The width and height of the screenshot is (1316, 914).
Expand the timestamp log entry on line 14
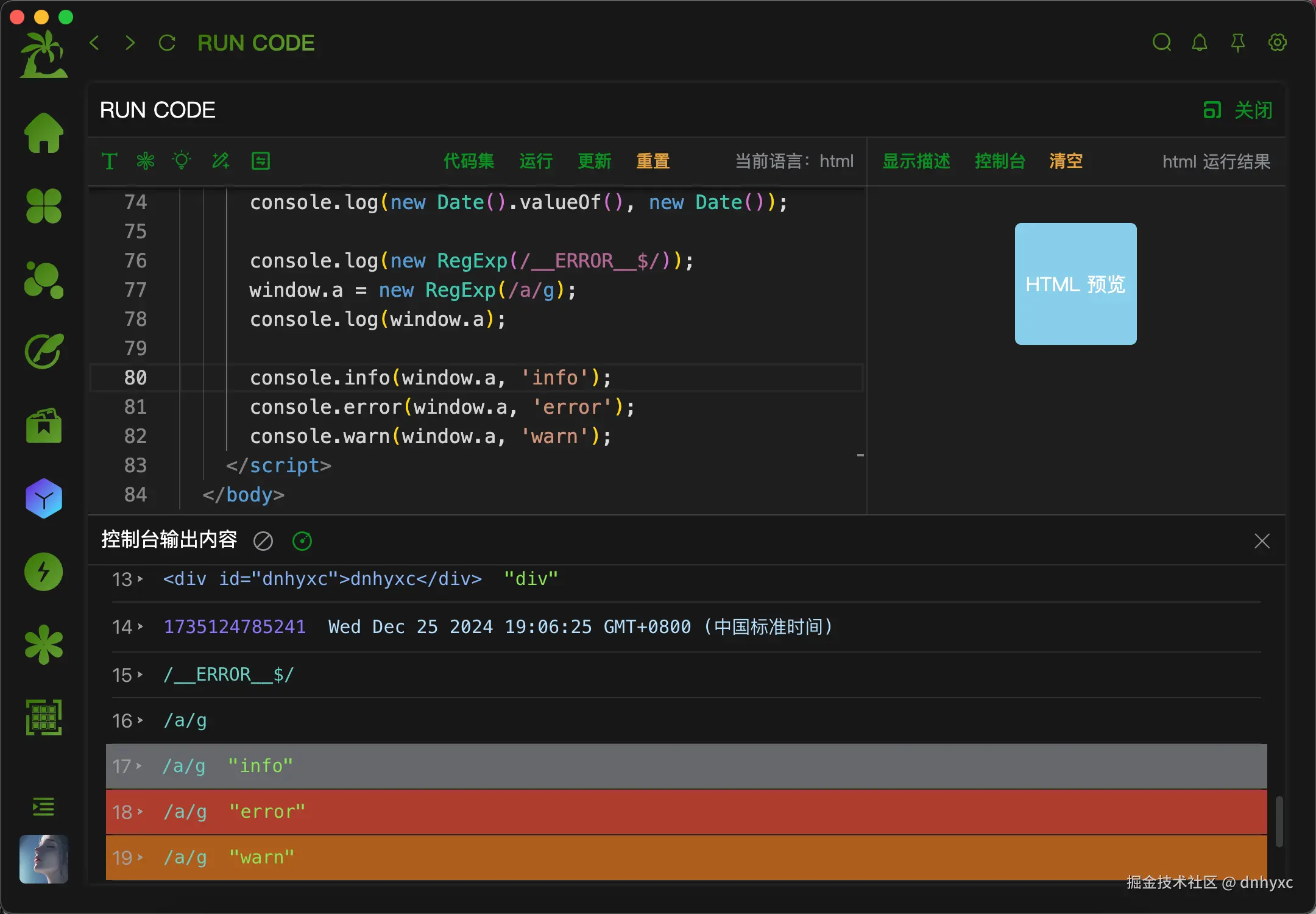point(141,627)
